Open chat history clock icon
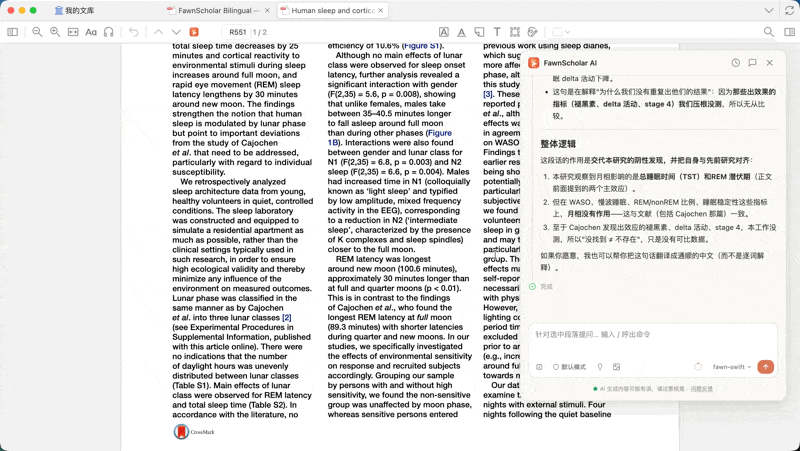Screen dimensions: 800x451 (735, 63)
